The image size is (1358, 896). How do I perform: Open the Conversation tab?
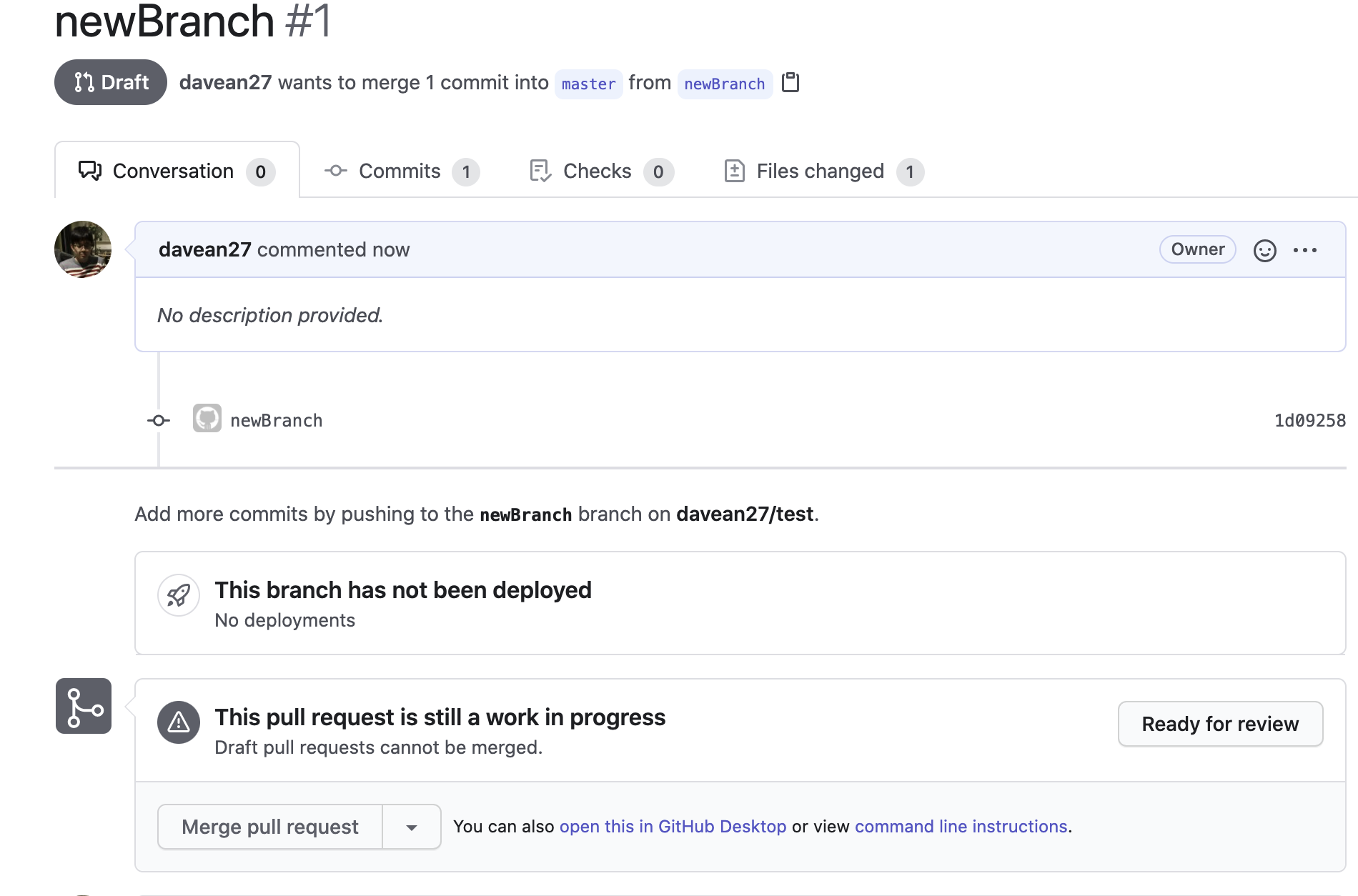pos(177,171)
